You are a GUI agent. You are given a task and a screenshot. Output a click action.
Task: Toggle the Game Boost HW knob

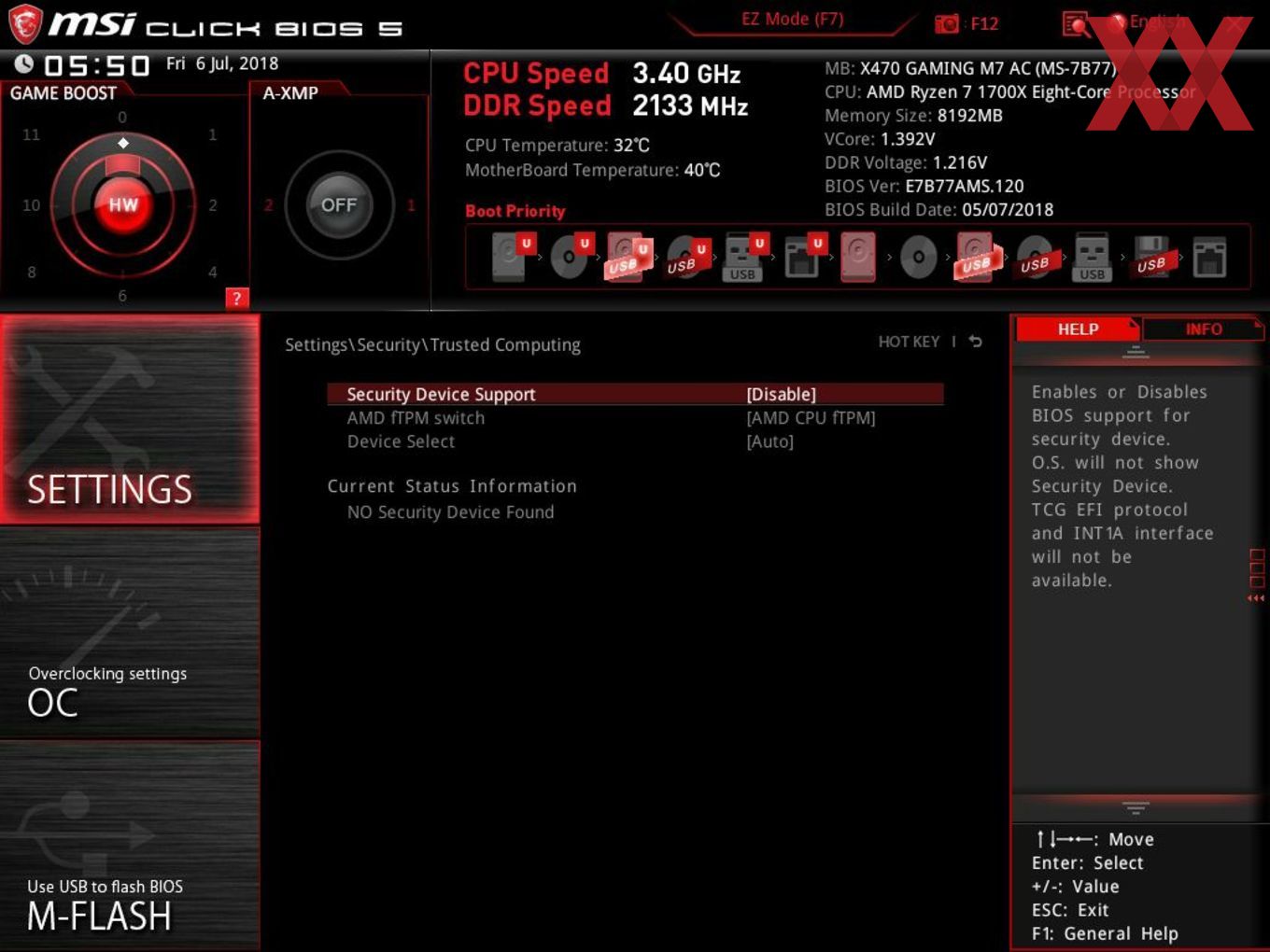click(123, 205)
